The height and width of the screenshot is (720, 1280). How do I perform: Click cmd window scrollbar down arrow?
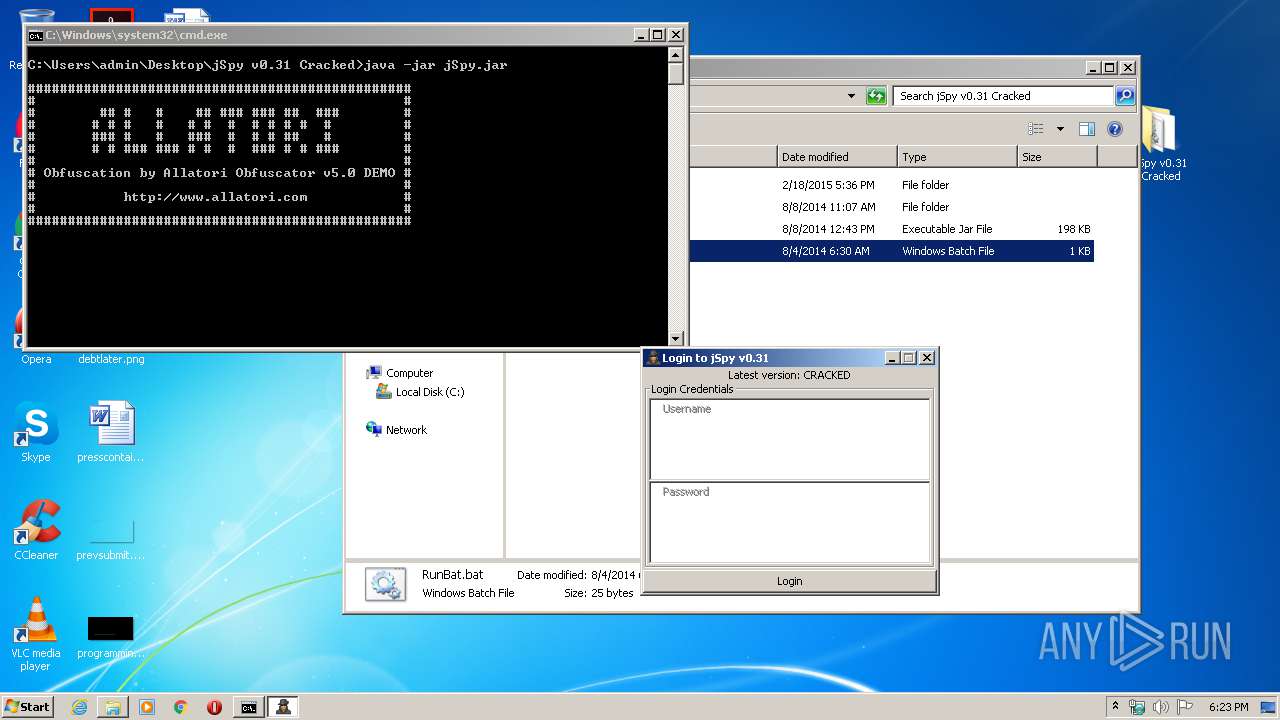(676, 339)
